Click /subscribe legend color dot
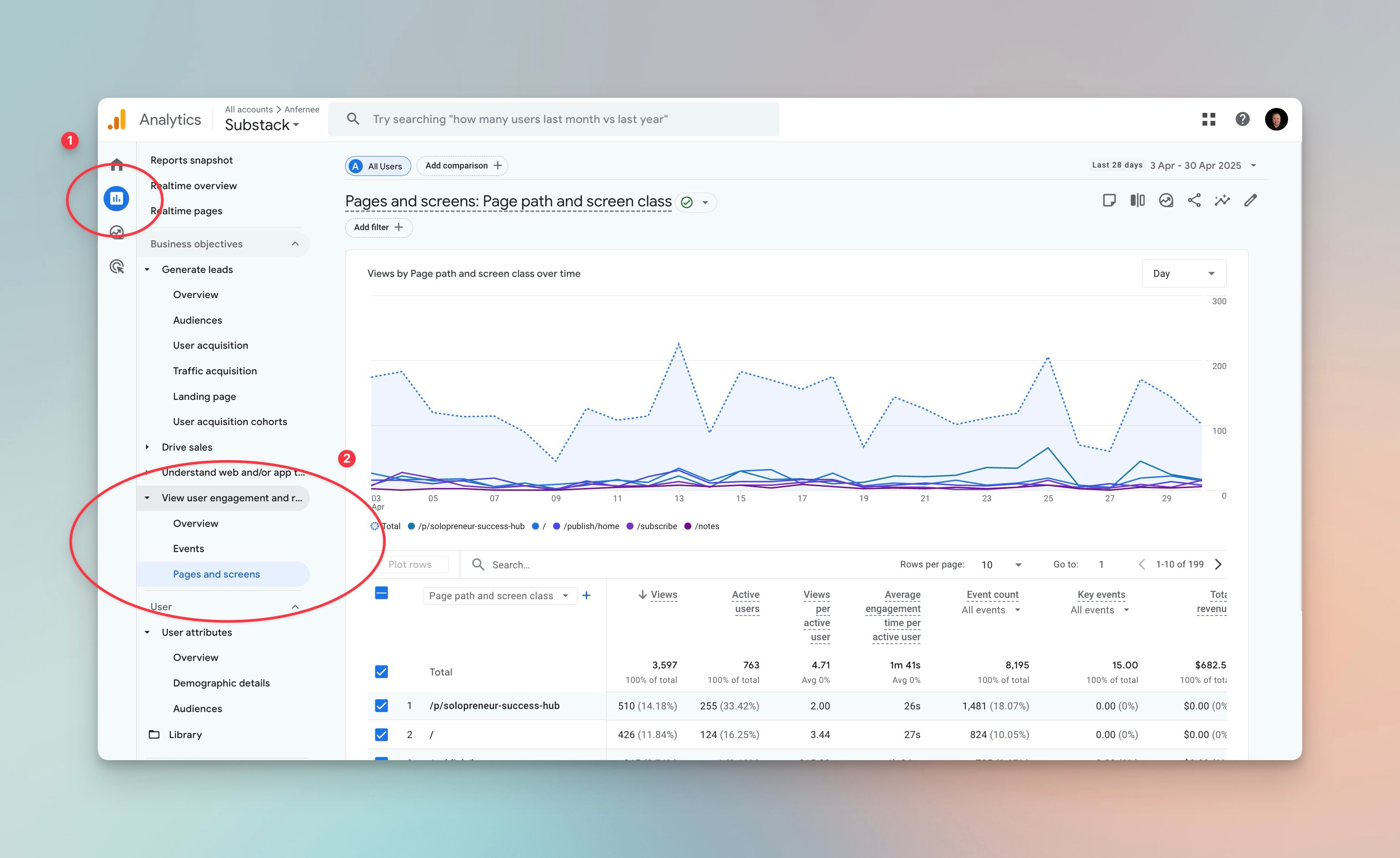Screen dimensions: 1400x858 tap(629, 526)
